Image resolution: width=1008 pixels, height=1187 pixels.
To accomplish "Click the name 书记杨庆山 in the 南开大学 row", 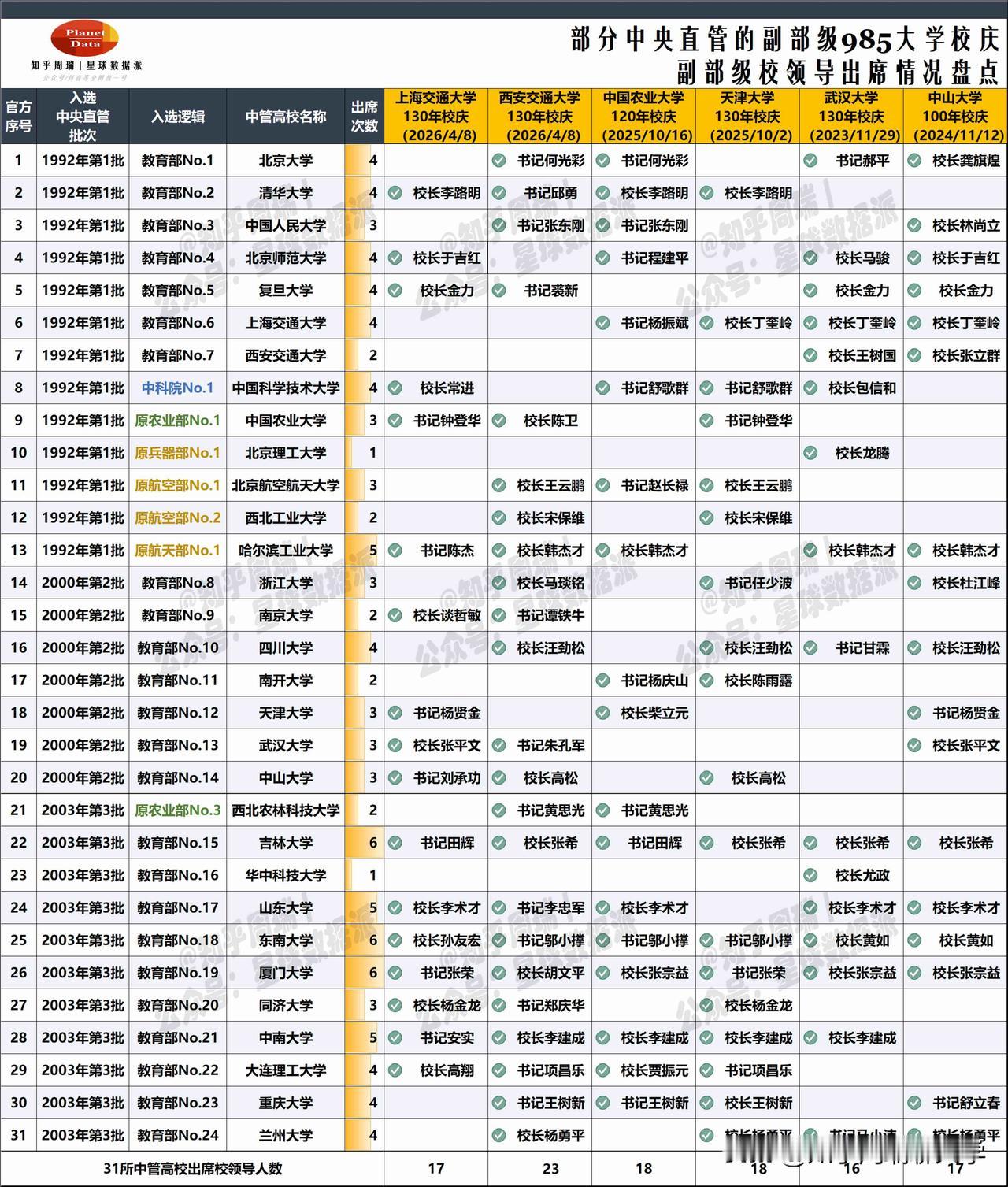I will (654, 681).
